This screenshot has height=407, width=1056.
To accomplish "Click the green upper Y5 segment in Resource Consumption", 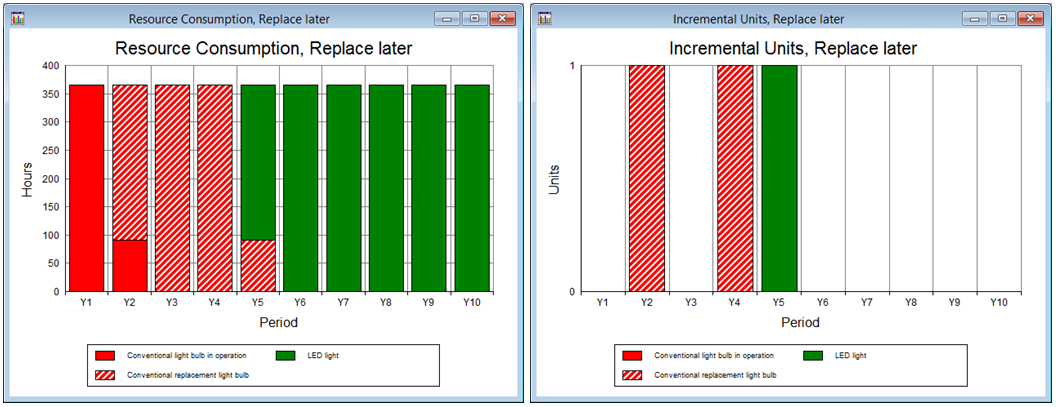I will (258, 162).
